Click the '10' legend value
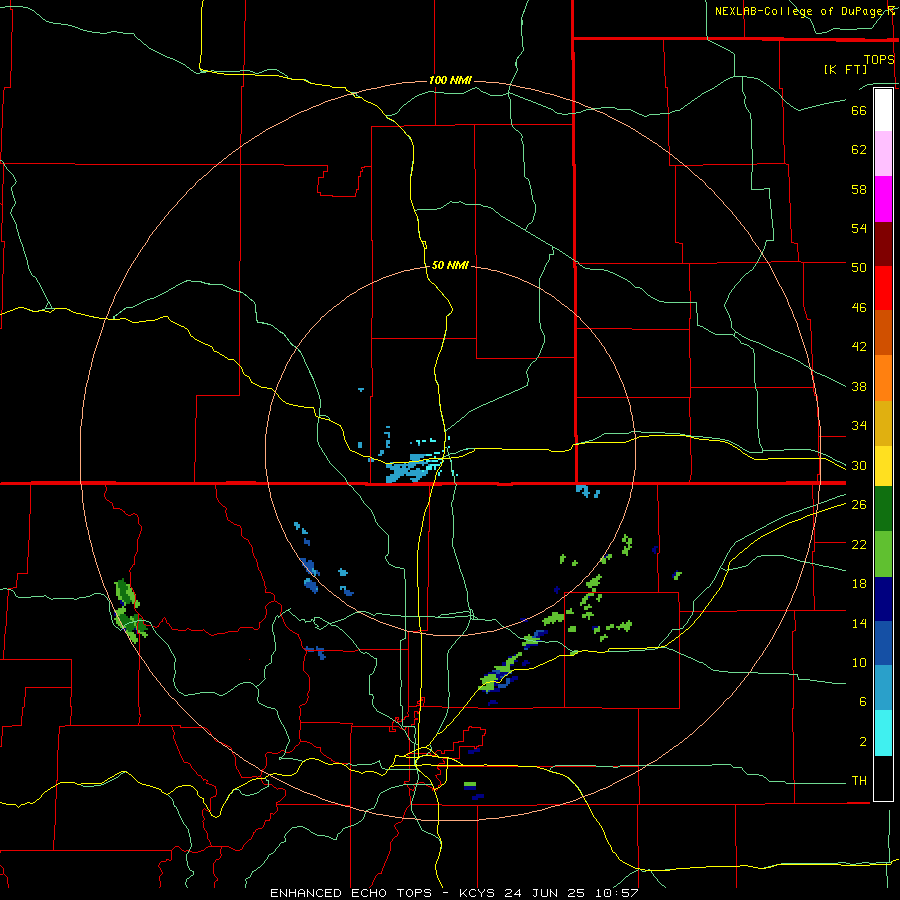 point(859,662)
